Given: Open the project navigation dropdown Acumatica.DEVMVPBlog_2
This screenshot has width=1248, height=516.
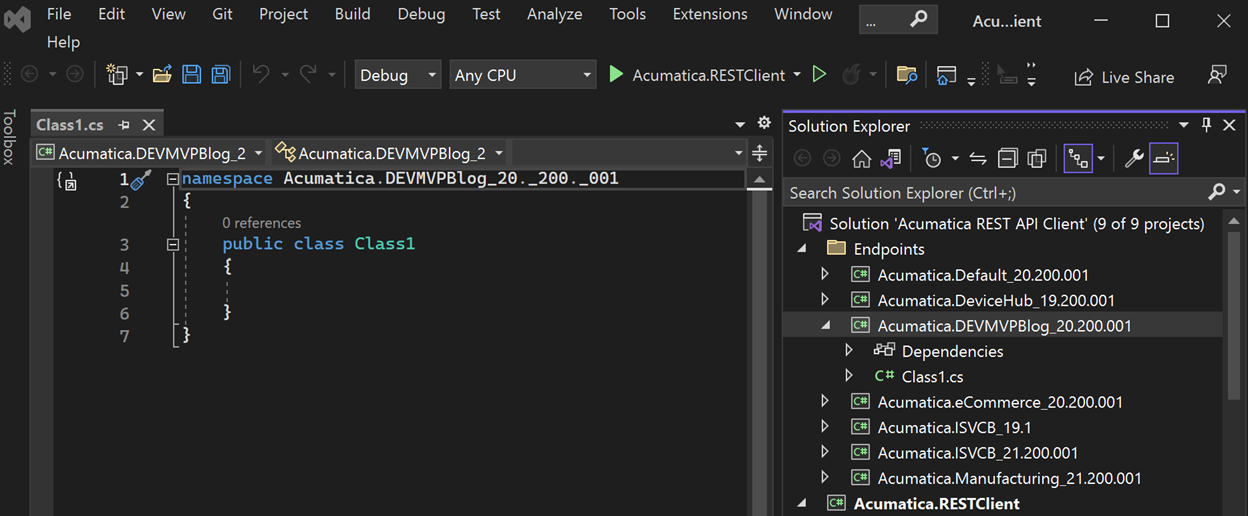Looking at the screenshot, I should [149, 153].
